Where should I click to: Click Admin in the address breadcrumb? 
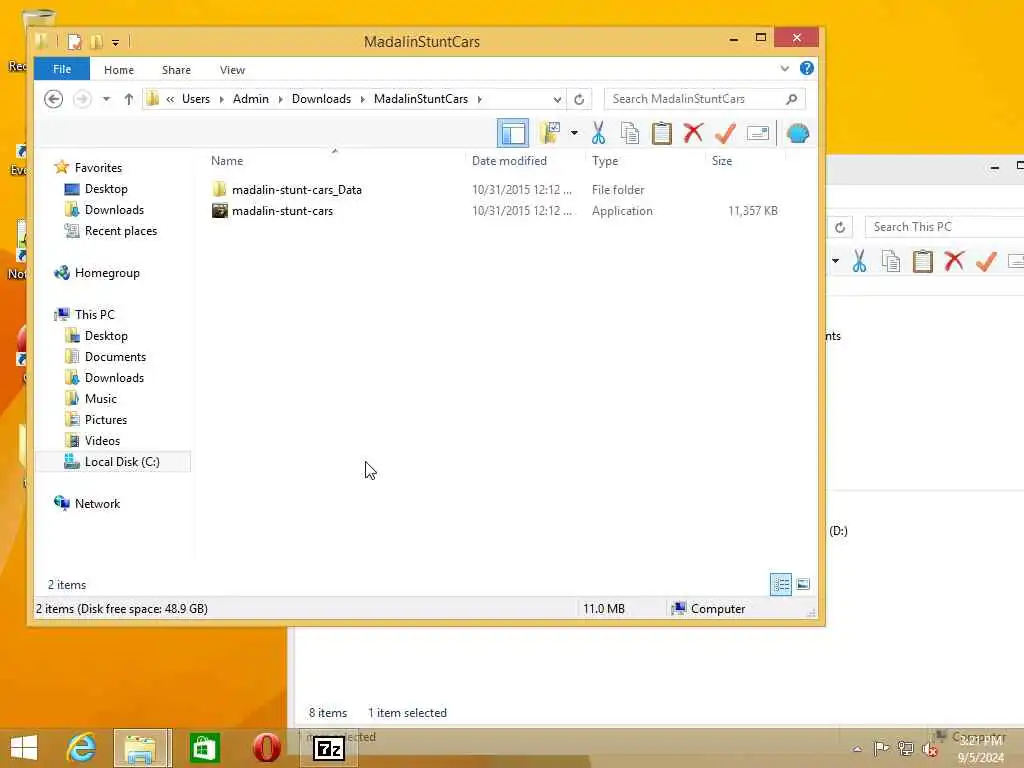(251, 99)
